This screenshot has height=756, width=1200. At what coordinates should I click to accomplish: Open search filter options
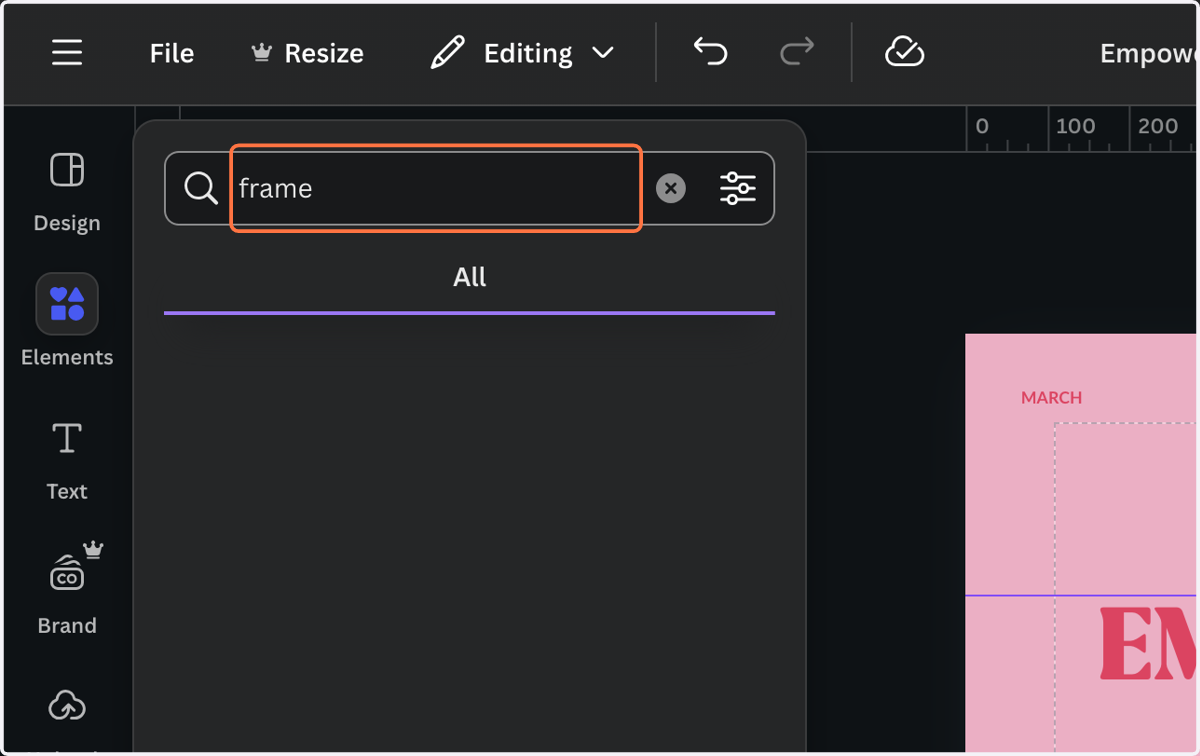click(x=738, y=188)
